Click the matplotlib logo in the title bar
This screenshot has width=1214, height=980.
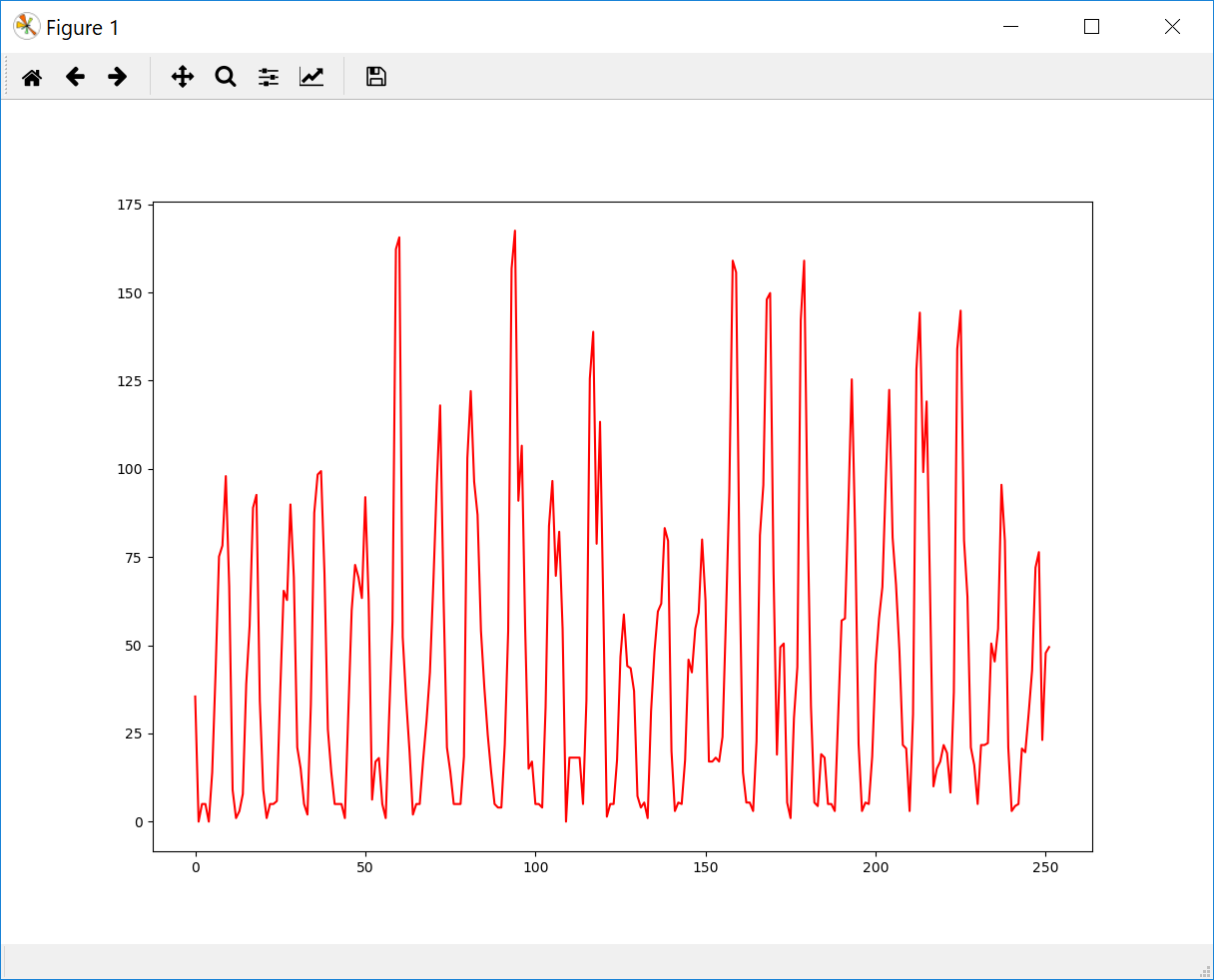pyautogui.click(x=26, y=27)
